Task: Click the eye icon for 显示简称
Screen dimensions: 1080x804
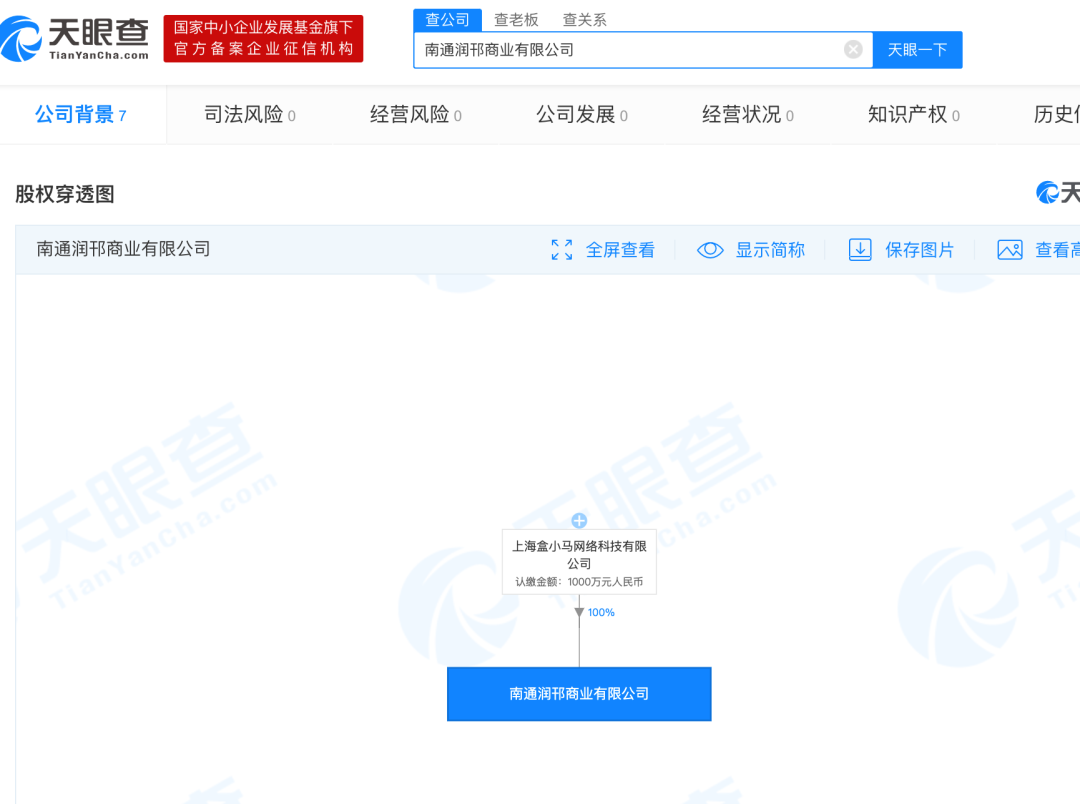Action: (x=710, y=250)
